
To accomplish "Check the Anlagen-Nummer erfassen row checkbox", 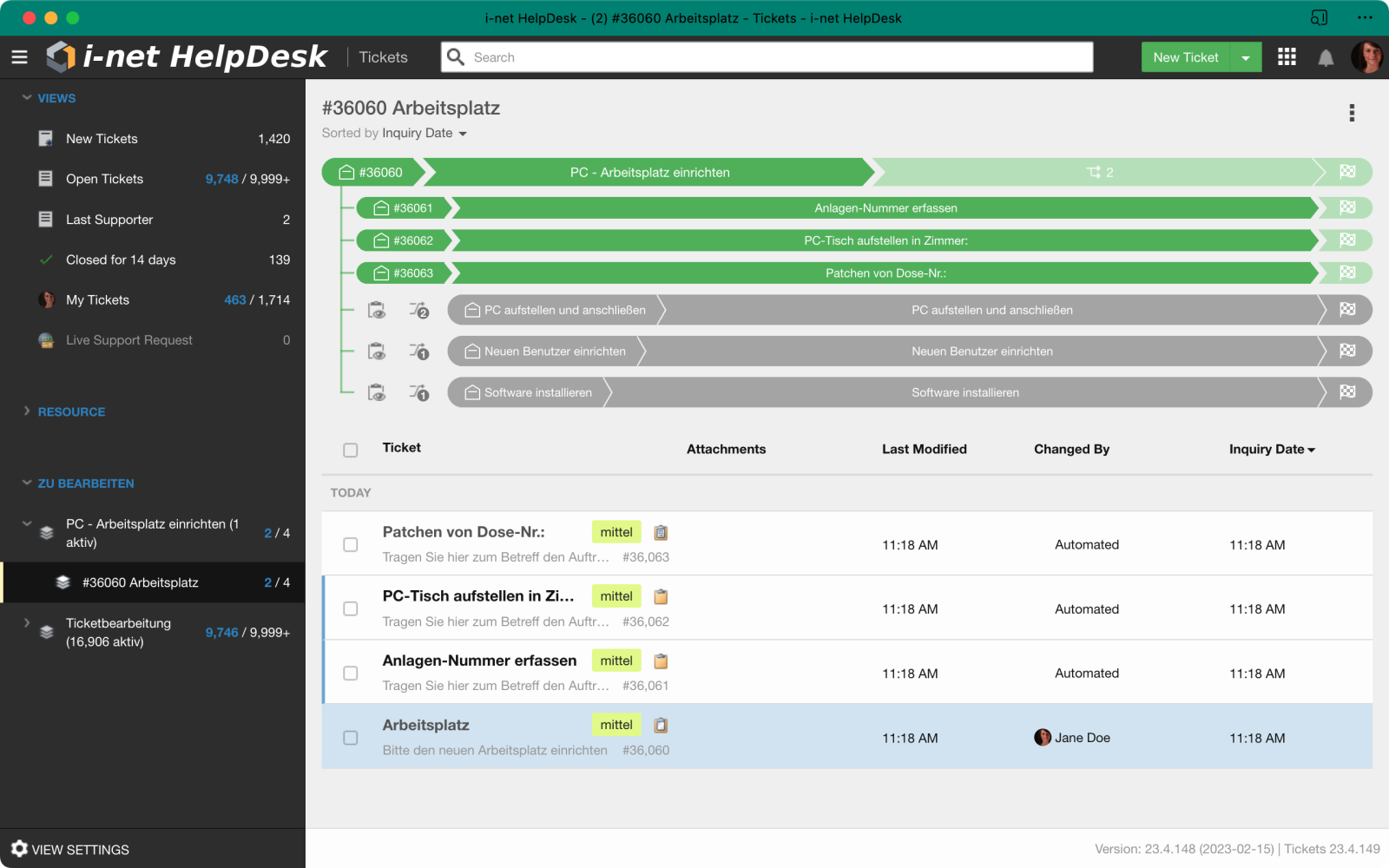I will (351, 673).
